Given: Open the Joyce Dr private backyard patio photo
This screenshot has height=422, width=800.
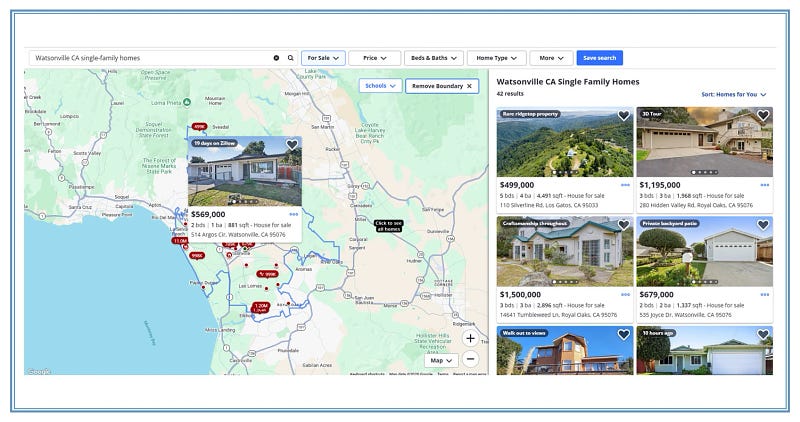Looking at the screenshot, I should coord(705,252).
